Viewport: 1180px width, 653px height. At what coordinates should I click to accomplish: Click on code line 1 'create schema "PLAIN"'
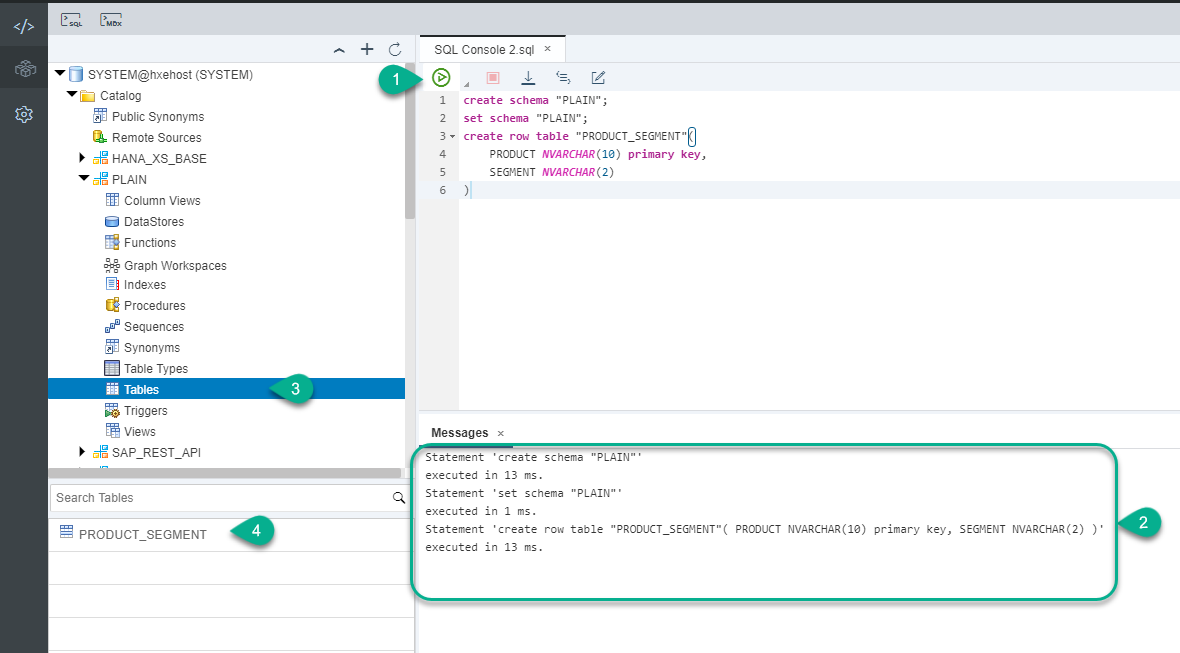(x=535, y=100)
